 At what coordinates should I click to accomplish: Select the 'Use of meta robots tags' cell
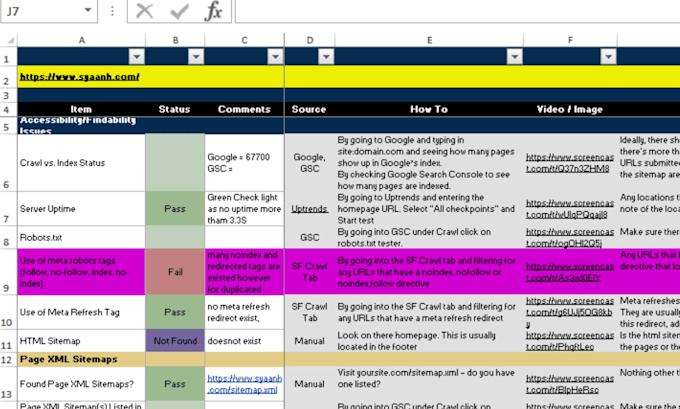point(82,272)
